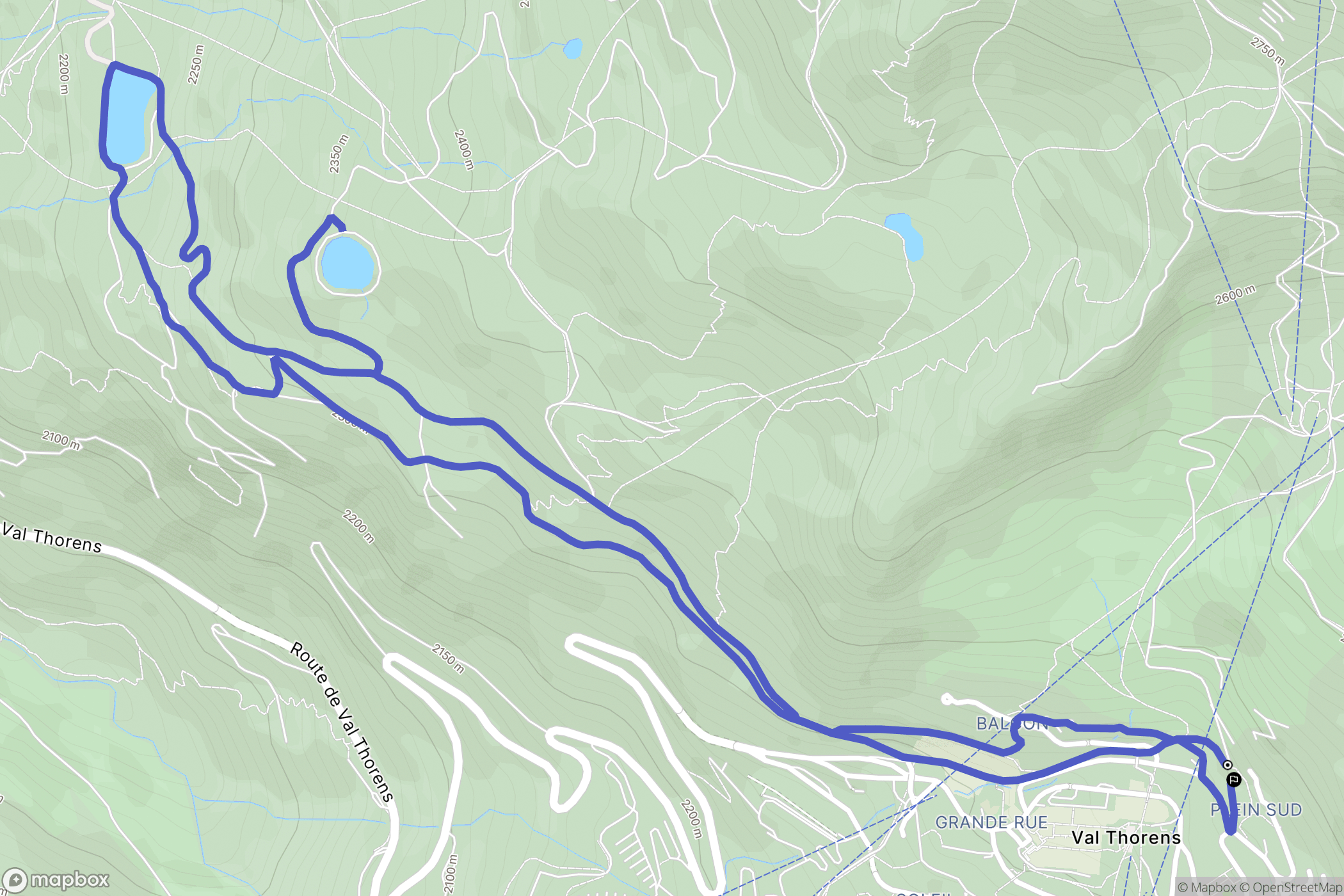The height and width of the screenshot is (896, 1344).
Task: Click the Route de Val Thorens road label
Action: (342, 722)
